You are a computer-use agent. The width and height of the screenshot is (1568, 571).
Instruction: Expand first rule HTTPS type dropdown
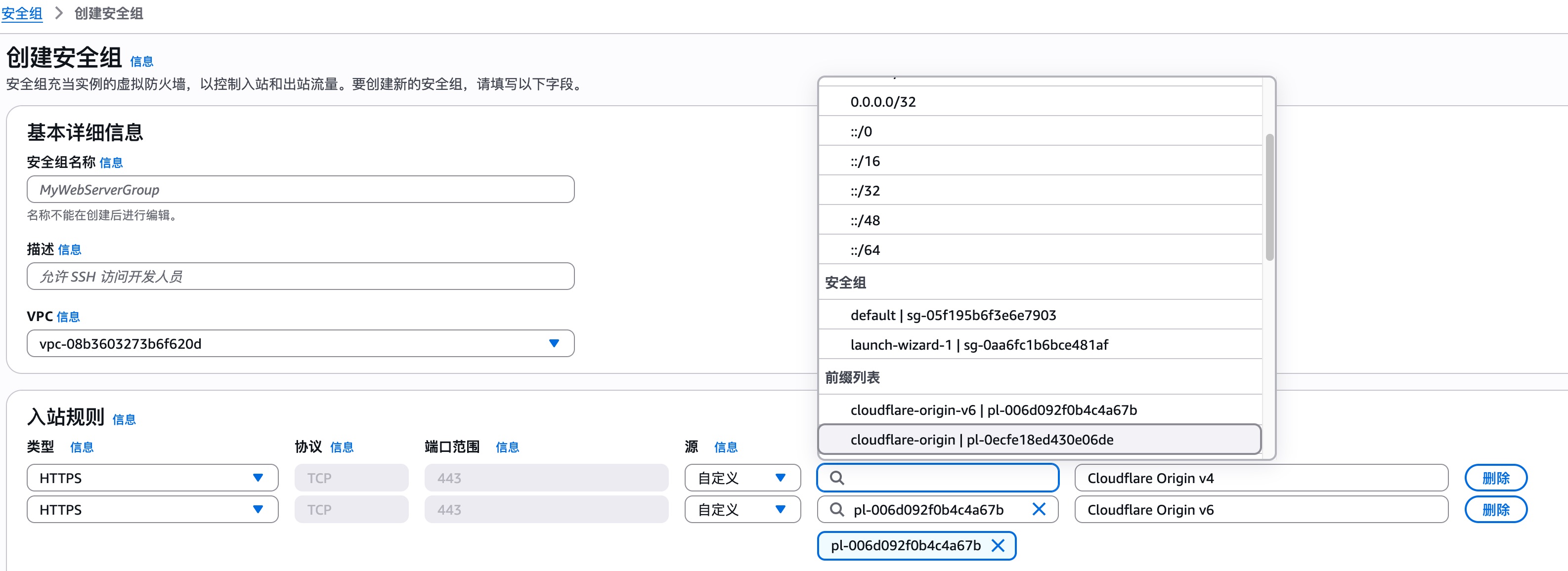152,478
